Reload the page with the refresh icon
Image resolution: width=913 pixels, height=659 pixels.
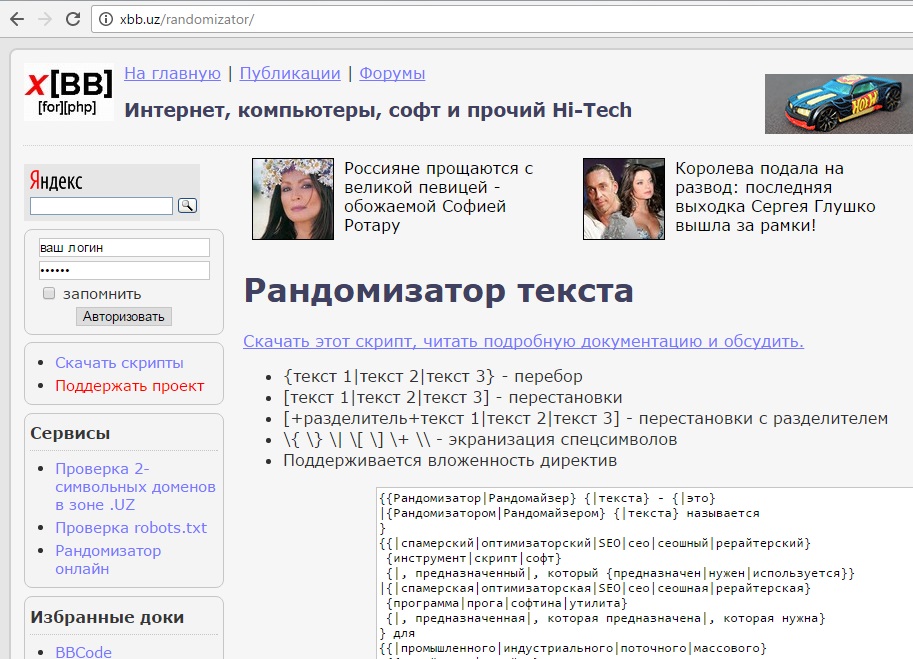pyautogui.click(x=72, y=19)
